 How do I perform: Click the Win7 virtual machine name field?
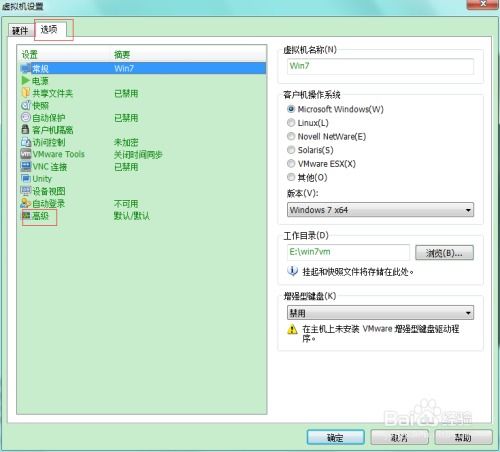click(x=380, y=66)
